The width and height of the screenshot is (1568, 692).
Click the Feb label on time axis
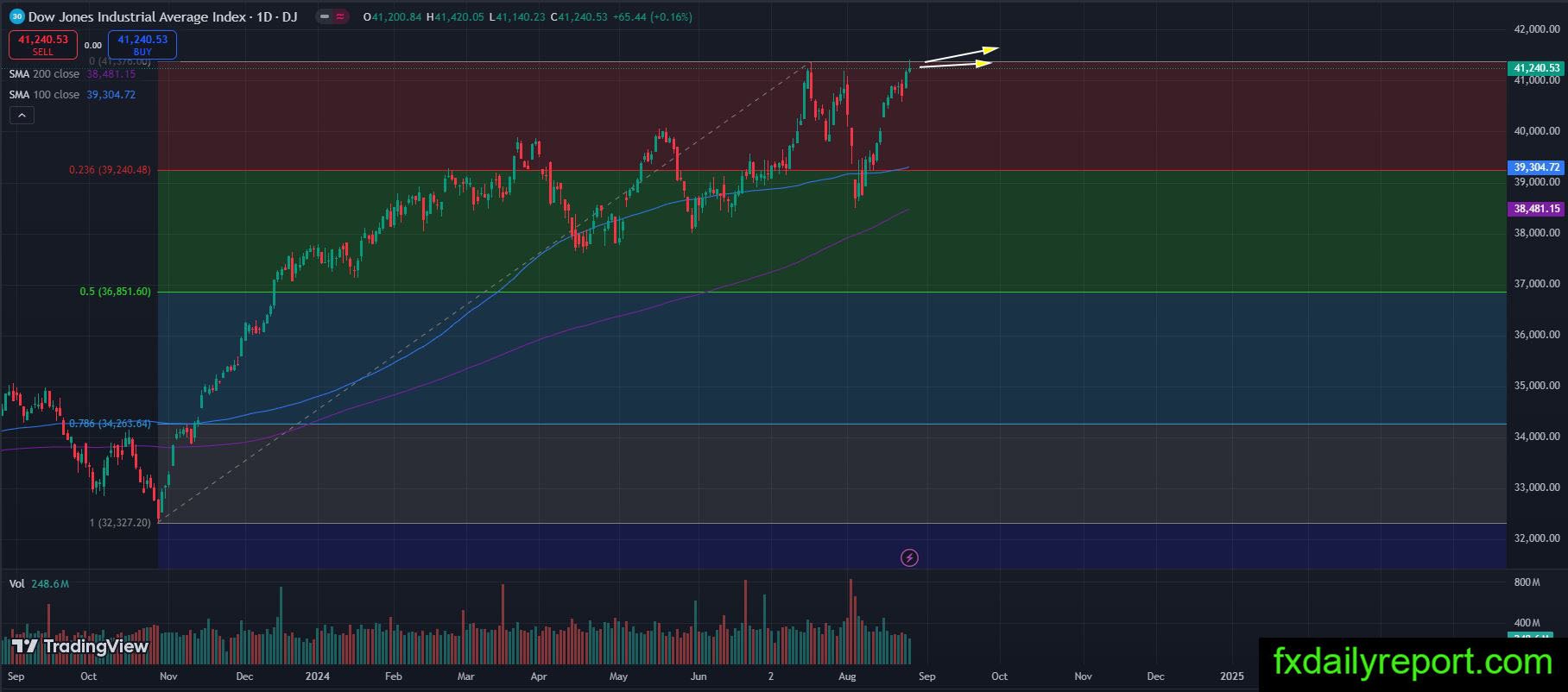coord(393,676)
